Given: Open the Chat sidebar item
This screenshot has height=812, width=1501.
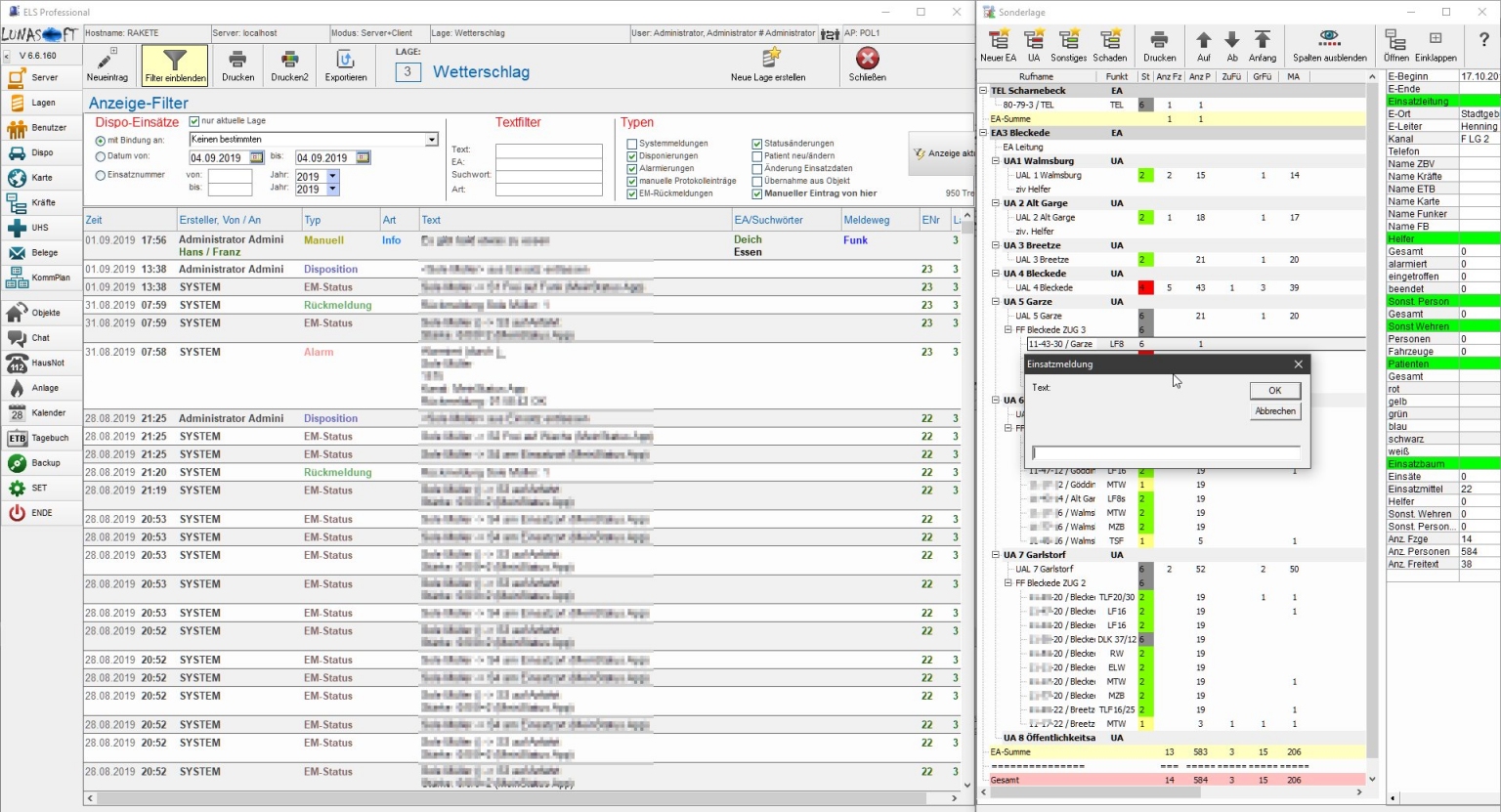Looking at the screenshot, I should [41, 338].
